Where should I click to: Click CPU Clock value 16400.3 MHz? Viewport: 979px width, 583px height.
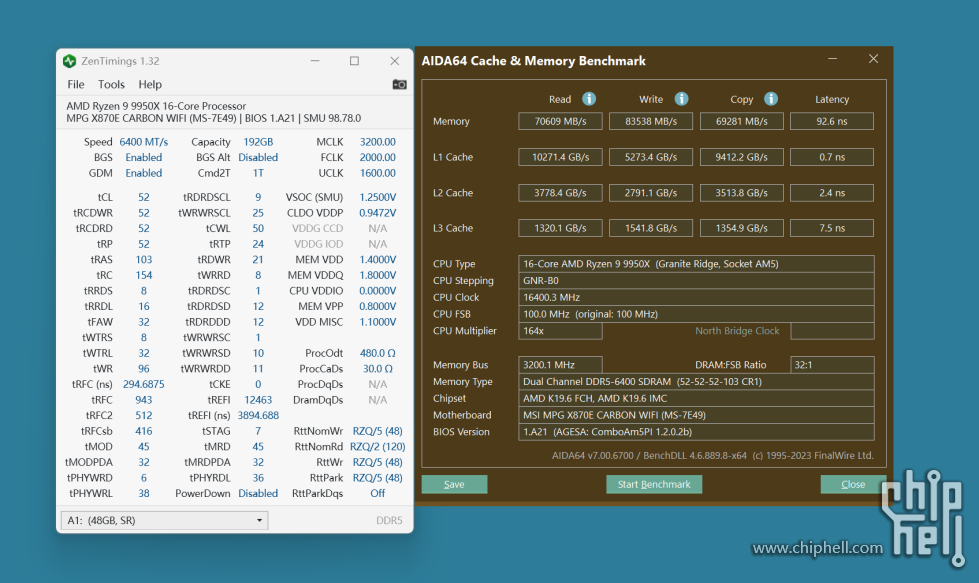(696, 297)
